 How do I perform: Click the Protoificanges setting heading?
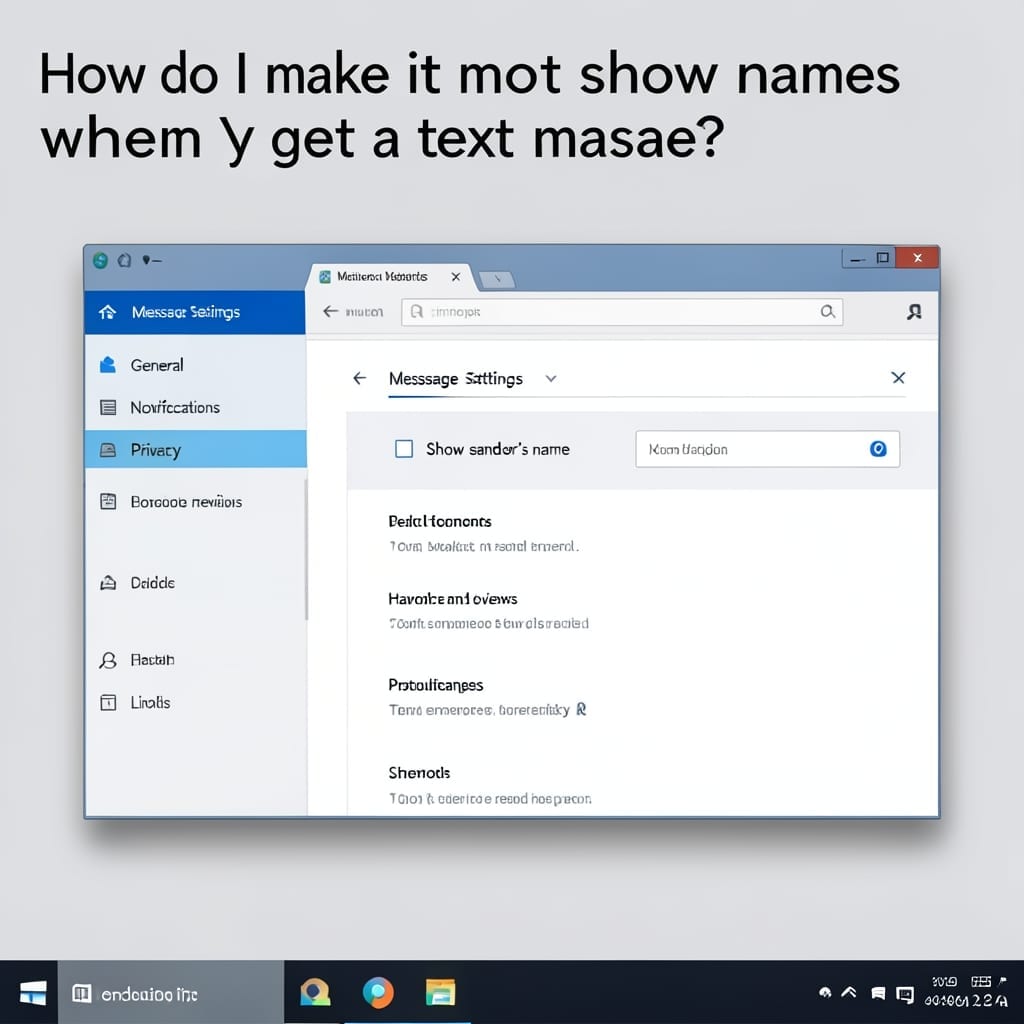(436, 685)
